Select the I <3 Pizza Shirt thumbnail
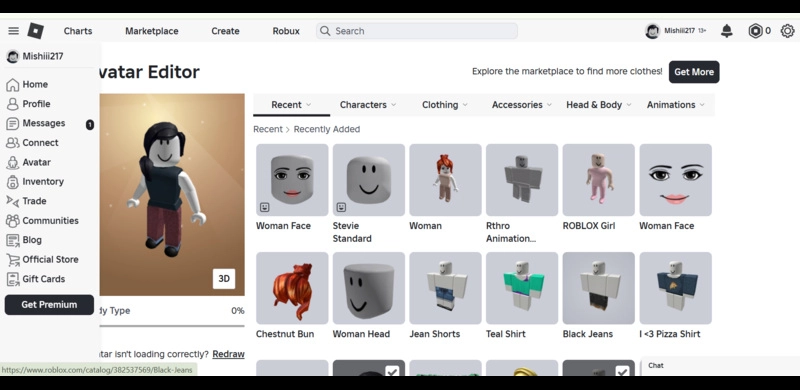 click(x=676, y=288)
